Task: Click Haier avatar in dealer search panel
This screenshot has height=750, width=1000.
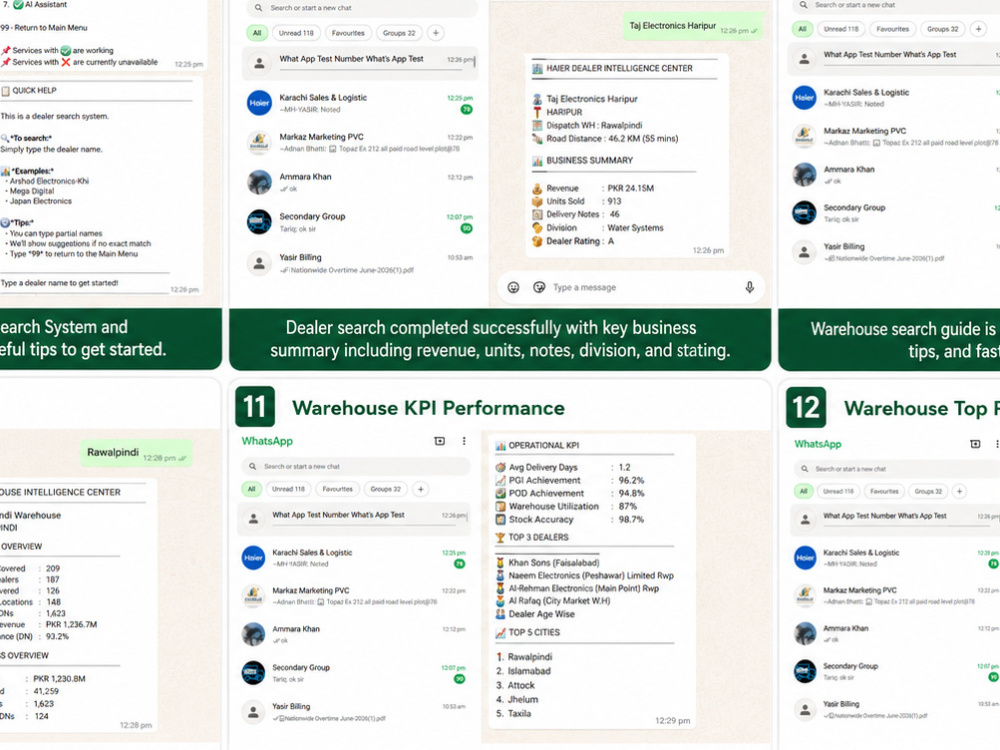Action: click(259, 103)
